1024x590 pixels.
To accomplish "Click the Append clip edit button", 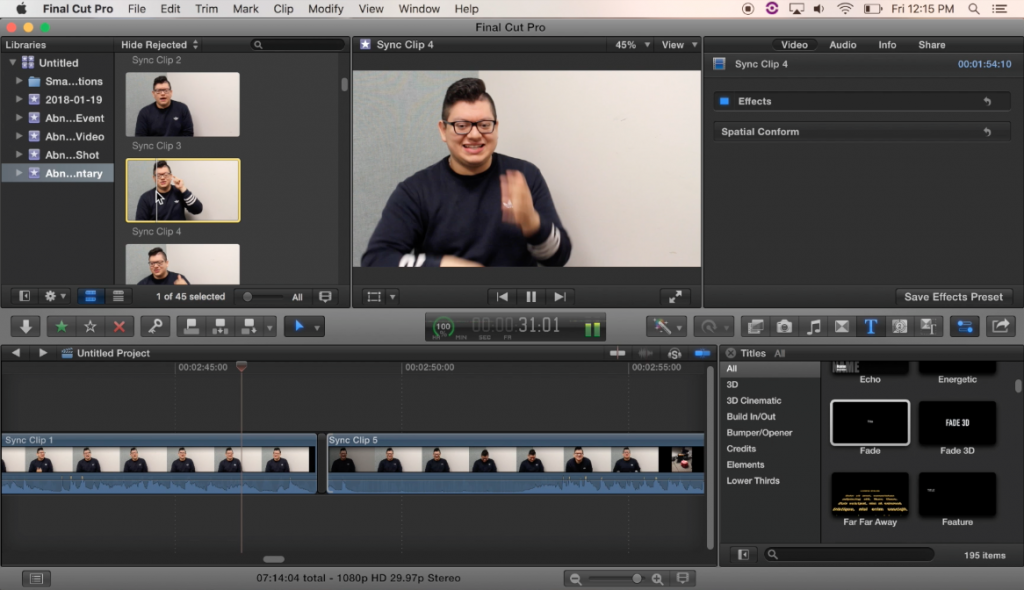I will [249, 326].
